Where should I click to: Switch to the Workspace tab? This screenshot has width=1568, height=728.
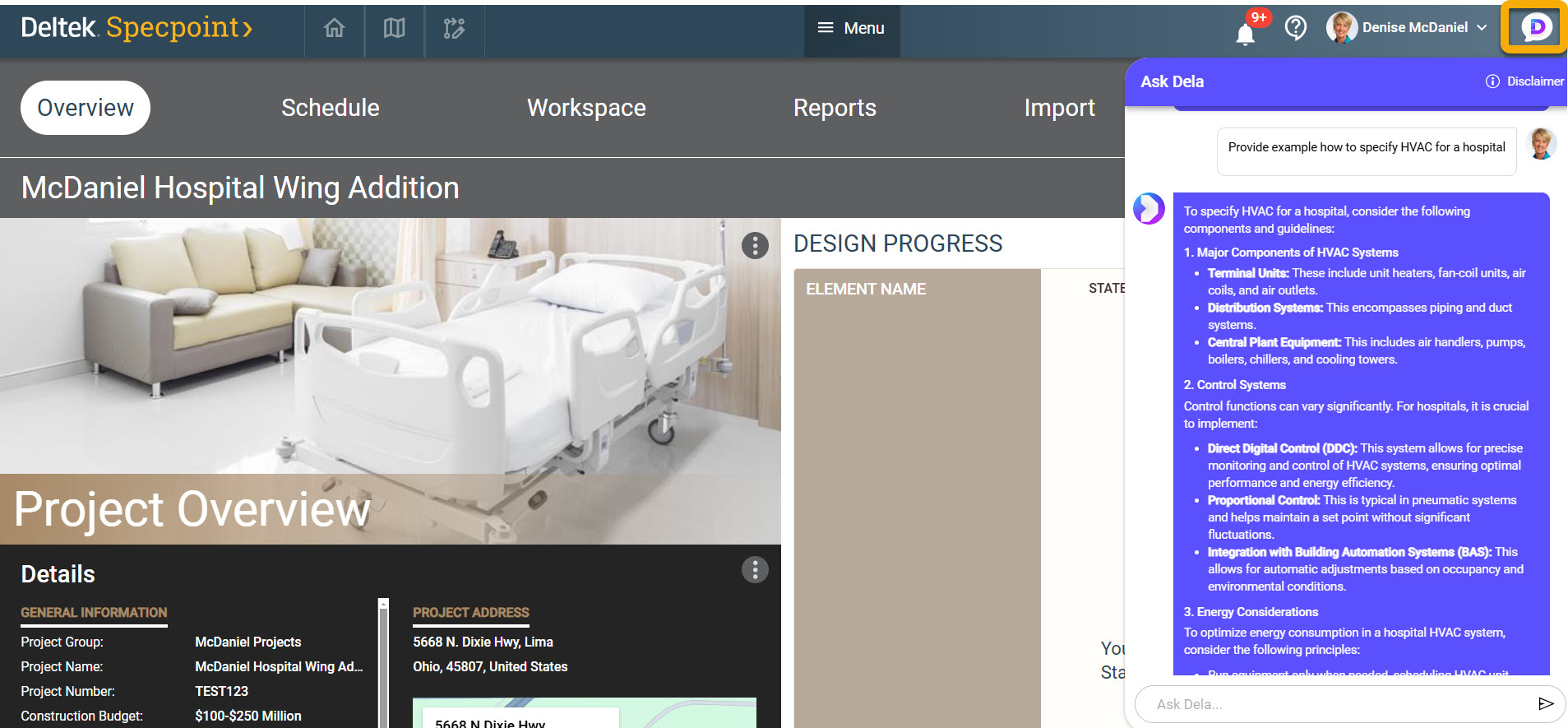585,108
